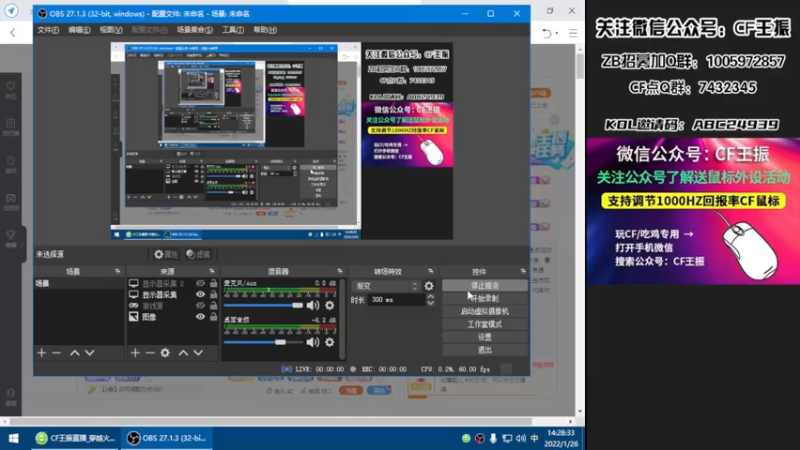Open 桌面音频 audio settings gear
Image resolution: width=800 pixels, height=450 pixels.
(330, 342)
